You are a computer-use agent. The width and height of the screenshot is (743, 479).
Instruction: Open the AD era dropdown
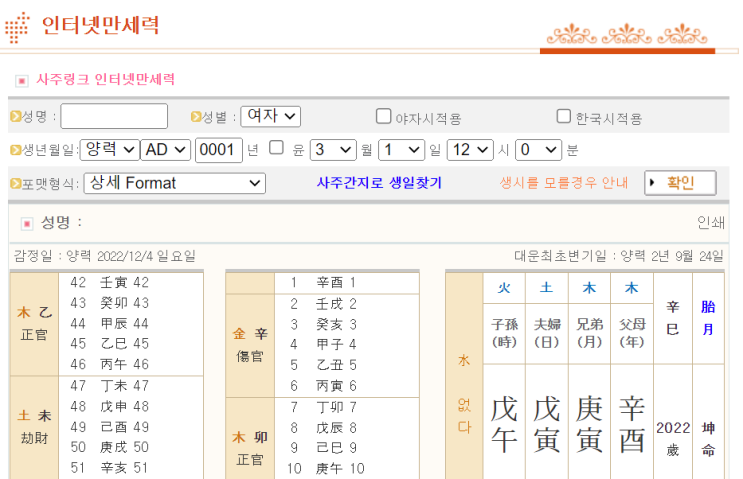(165, 150)
